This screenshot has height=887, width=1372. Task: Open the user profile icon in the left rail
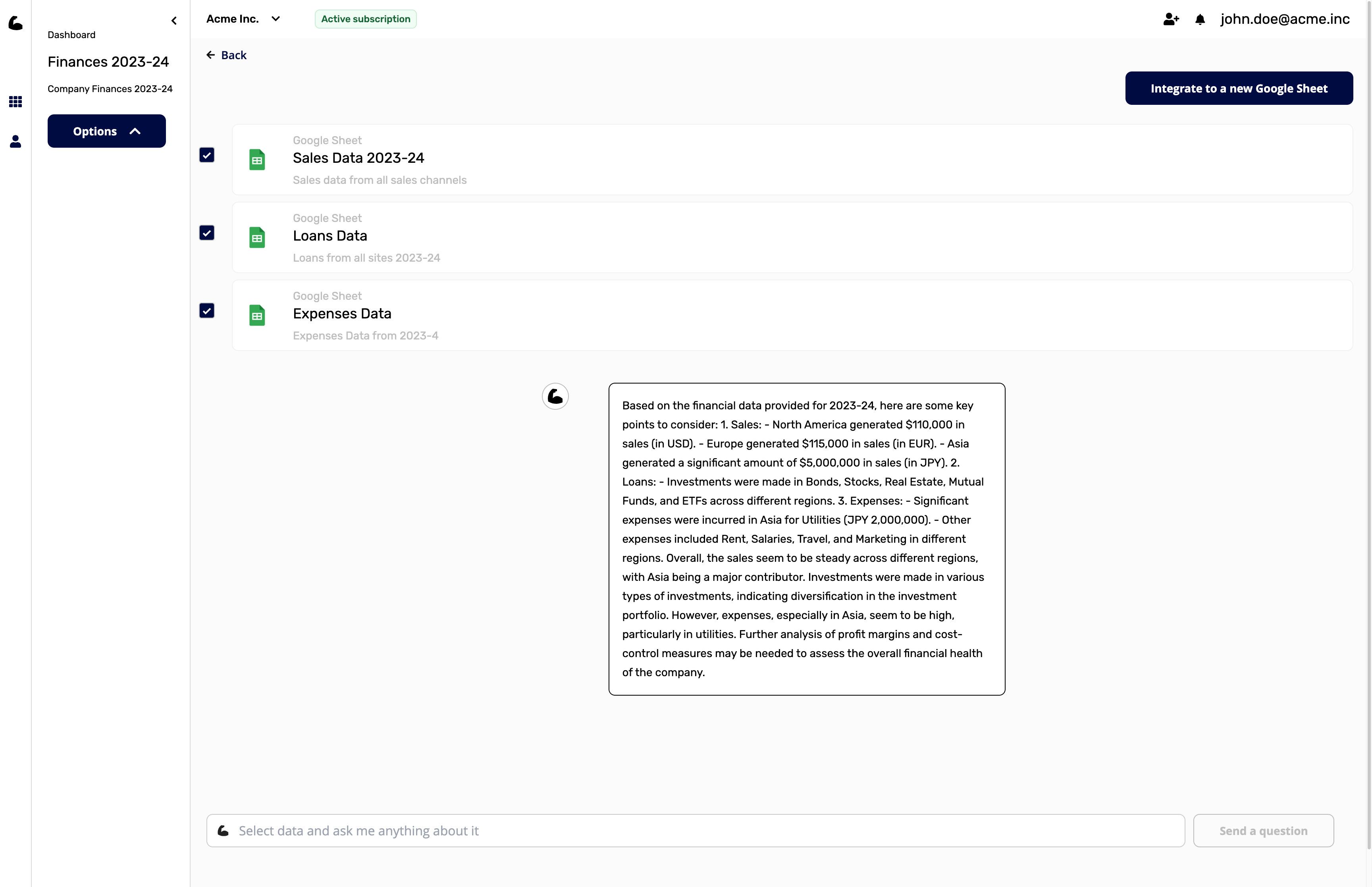tap(15, 141)
